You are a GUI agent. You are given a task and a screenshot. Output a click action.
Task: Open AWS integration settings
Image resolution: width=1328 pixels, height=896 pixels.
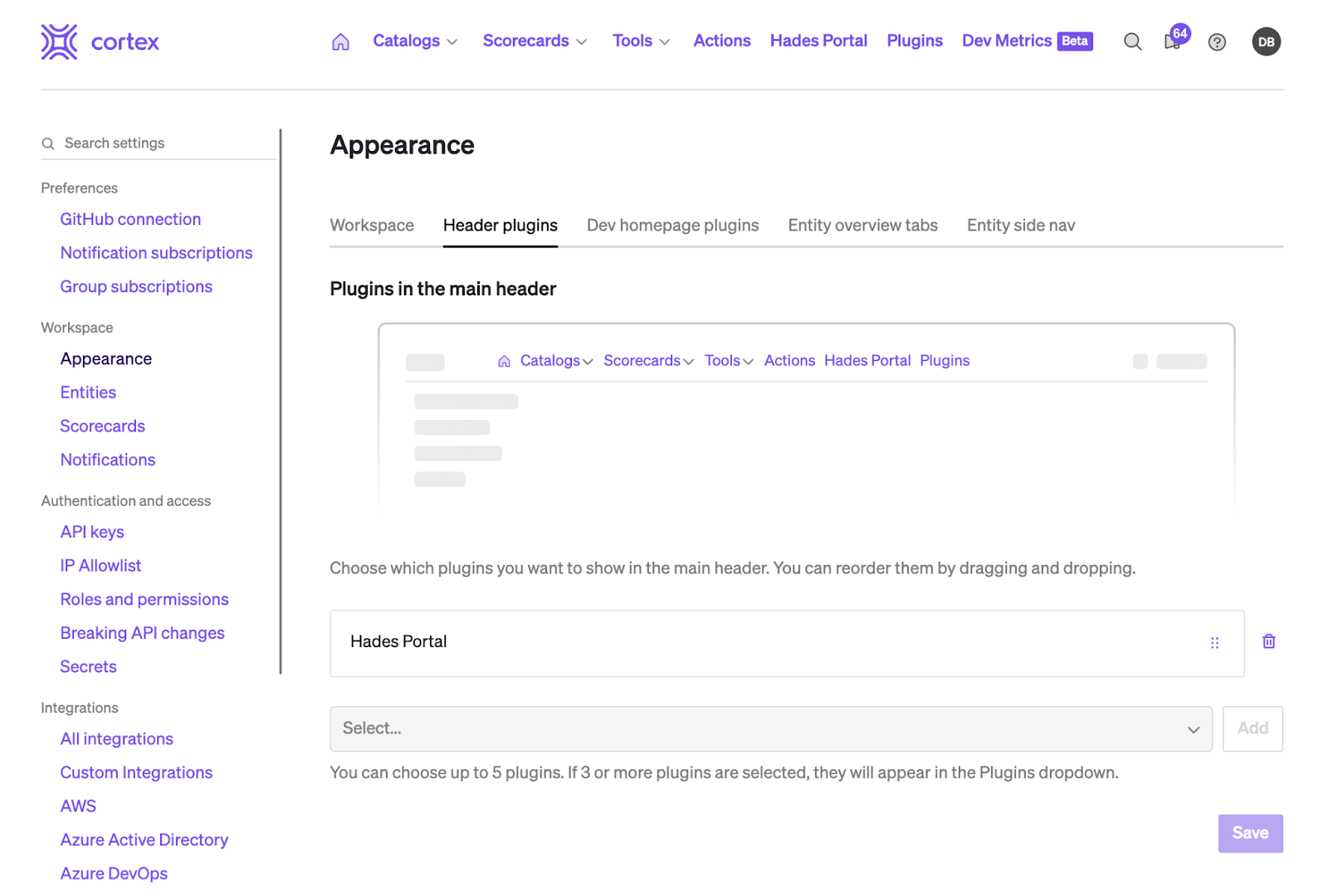78,806
